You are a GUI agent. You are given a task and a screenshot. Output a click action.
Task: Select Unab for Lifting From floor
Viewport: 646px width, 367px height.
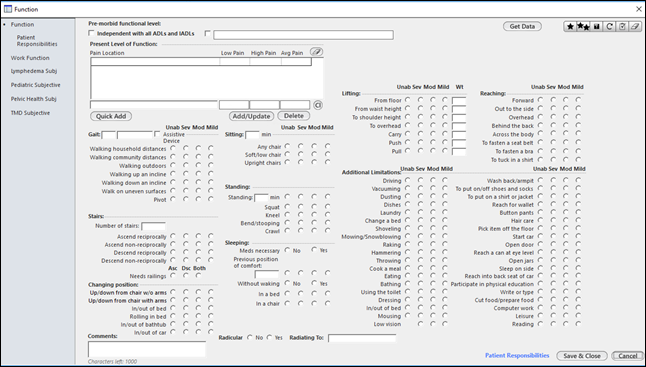tap(407, 100)
